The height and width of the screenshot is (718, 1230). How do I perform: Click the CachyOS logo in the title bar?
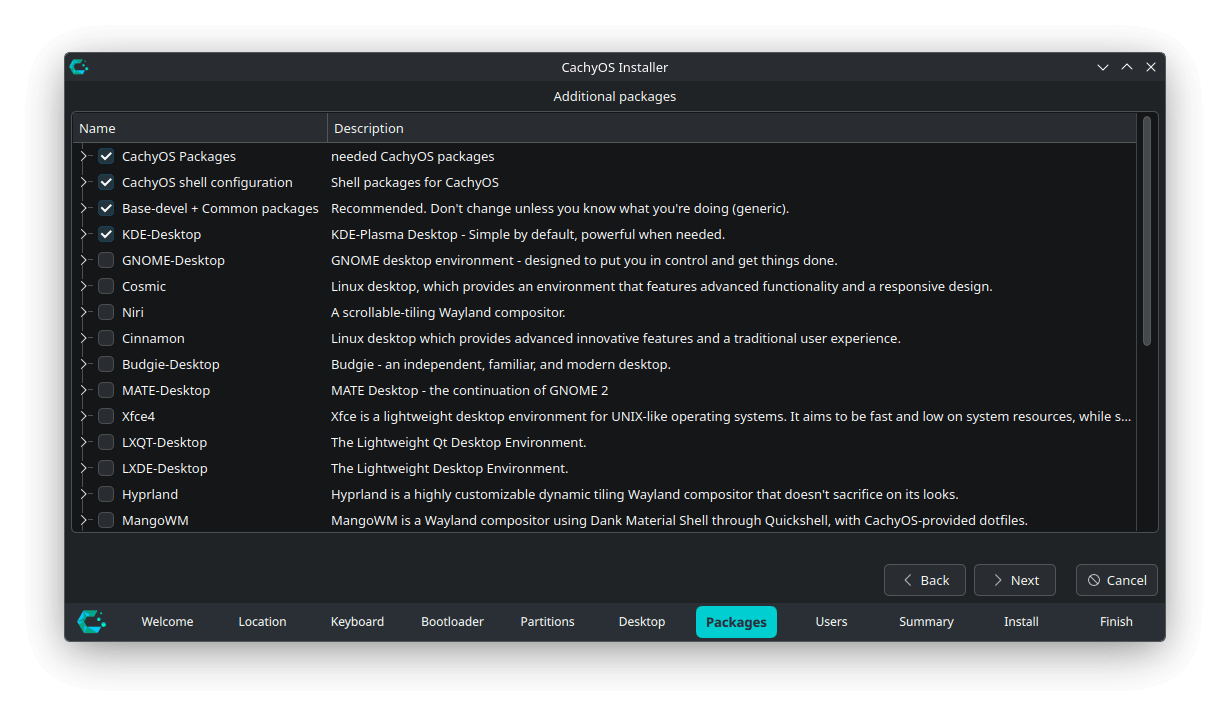coord(79,67)
